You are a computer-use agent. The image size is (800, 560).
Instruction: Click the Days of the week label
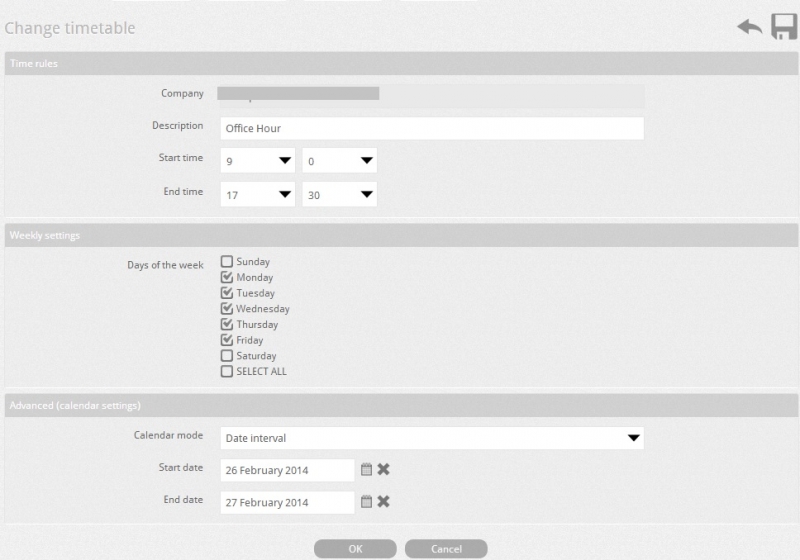[x=165, y=265]
